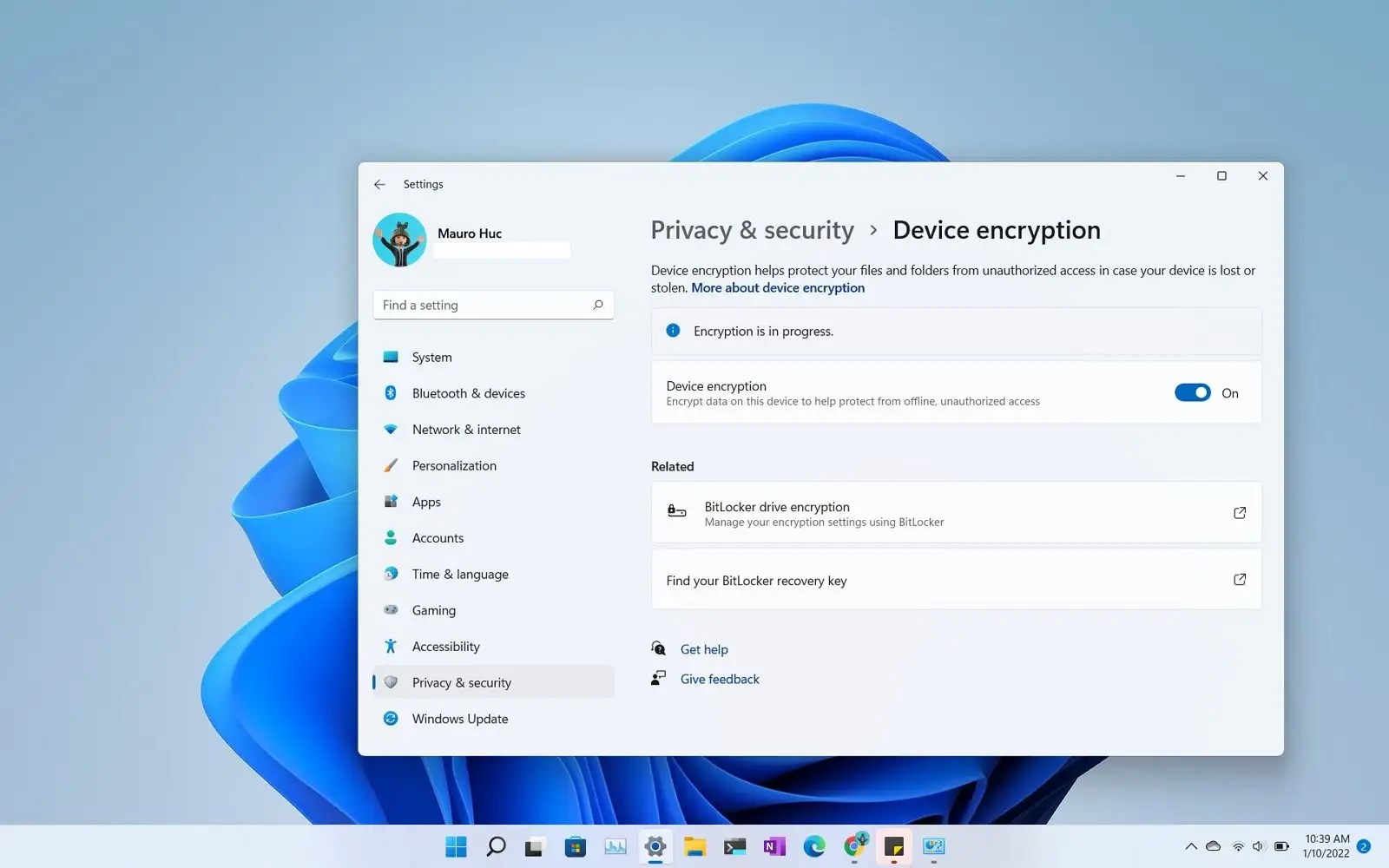This screenshot has height=868, width=1389.
Task: Click the BitLocker key lock icon
Action: coord(676,511)
